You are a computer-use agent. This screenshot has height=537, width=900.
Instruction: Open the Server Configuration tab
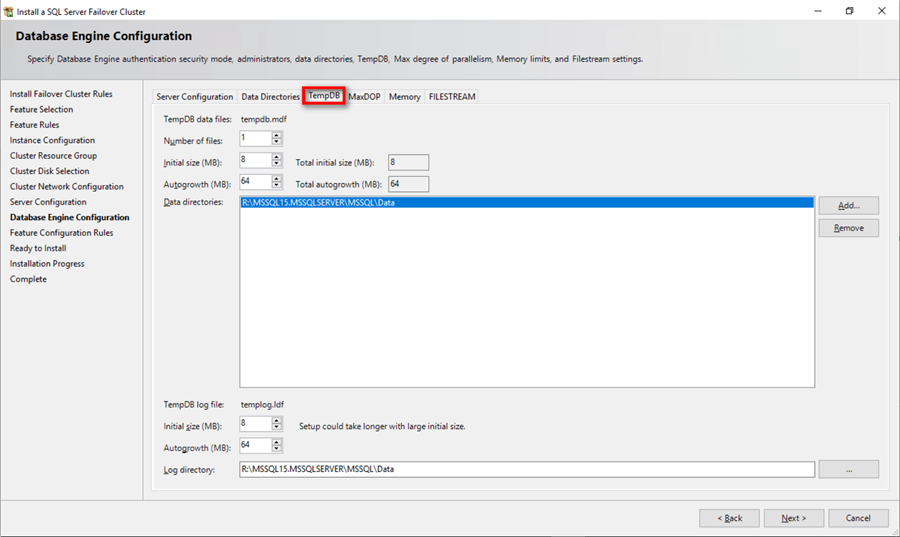click(195, 96)
